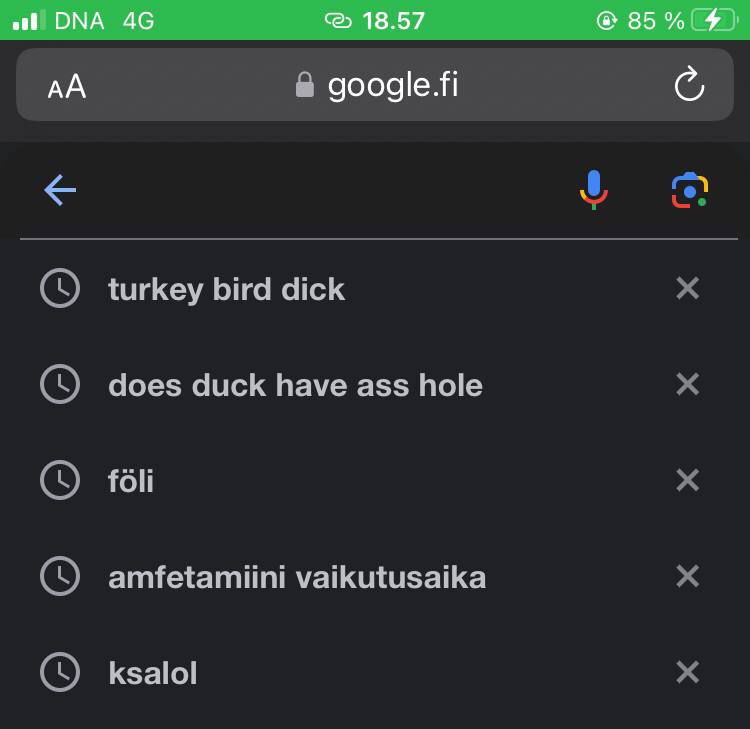Viewport: 750px width, 729px height.
Task: Remove "föli" from search history
Action: point(687,481)
